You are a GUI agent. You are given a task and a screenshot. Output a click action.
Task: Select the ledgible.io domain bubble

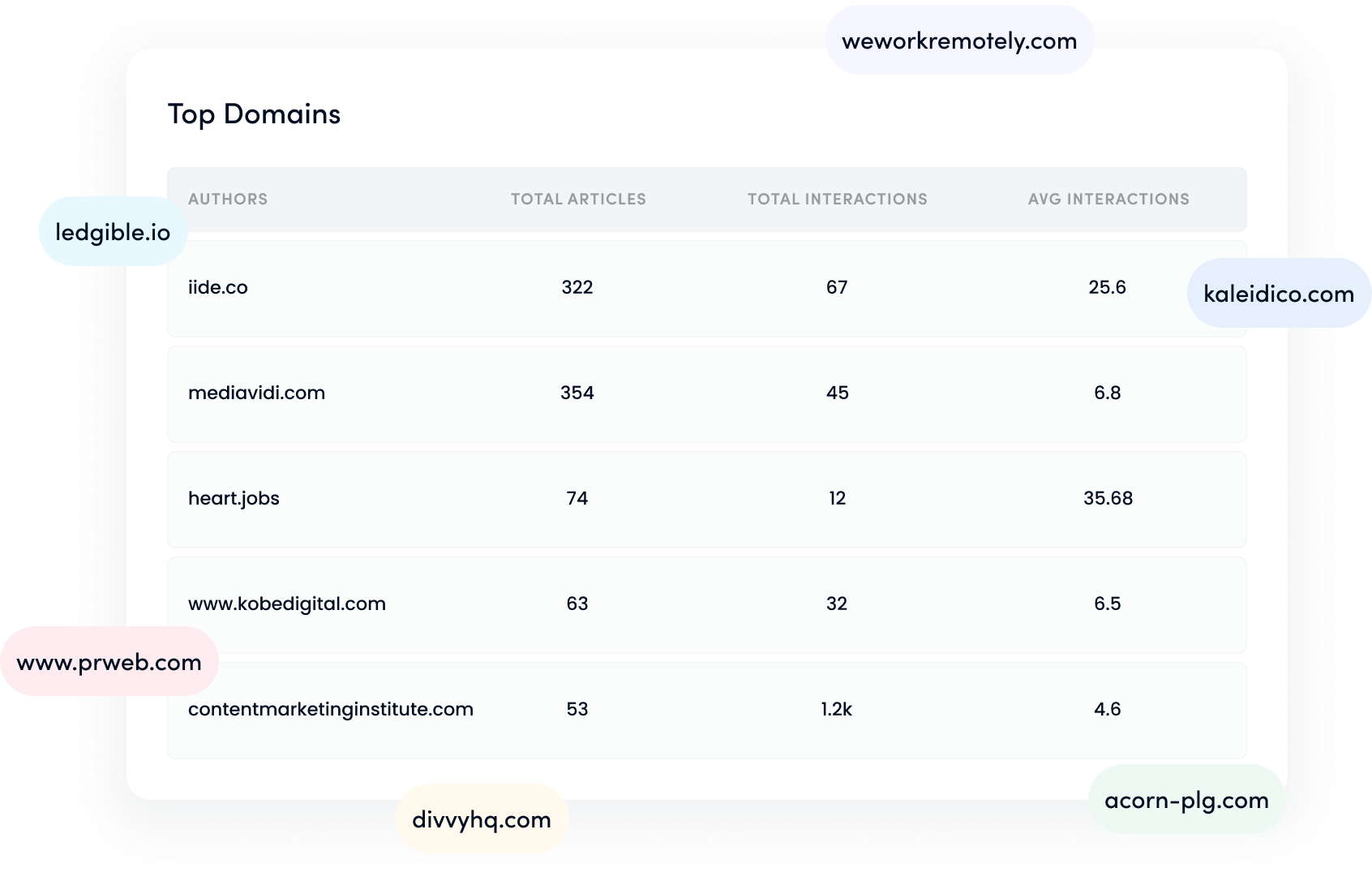114,232
